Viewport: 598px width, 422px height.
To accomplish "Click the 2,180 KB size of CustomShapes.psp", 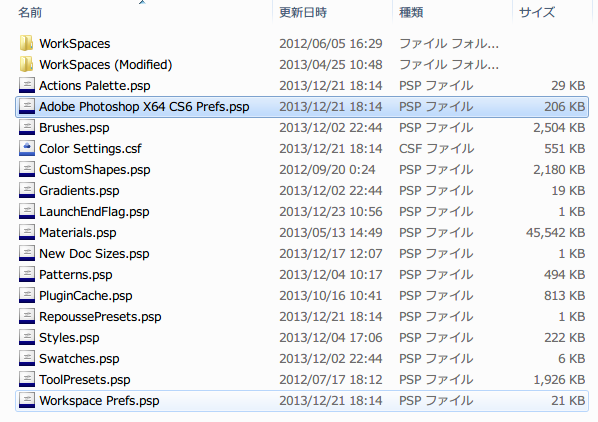I will pos(559,170).
